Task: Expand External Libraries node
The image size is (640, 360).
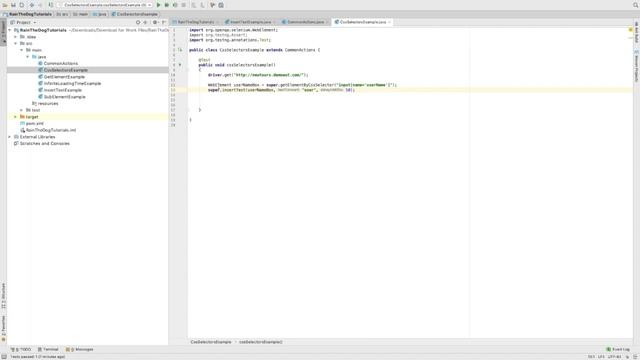Action: [x=10, y=137]
